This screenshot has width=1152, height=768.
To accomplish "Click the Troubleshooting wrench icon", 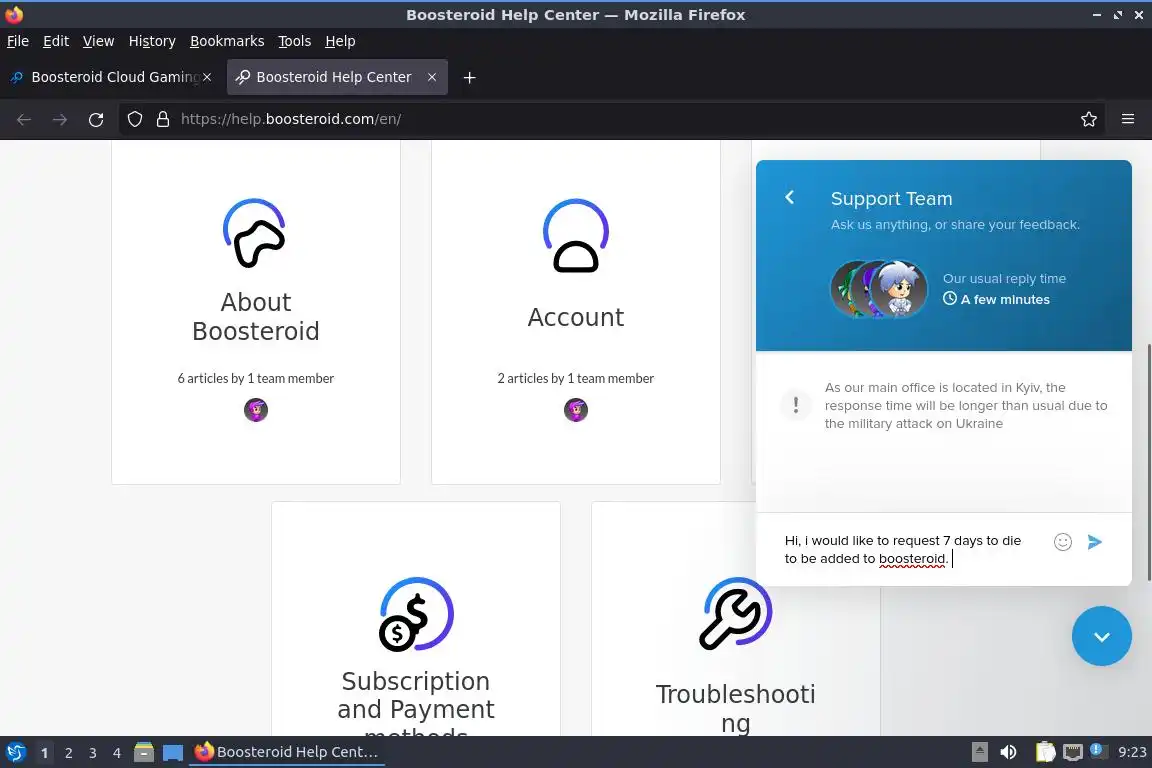I will [735, 614].
